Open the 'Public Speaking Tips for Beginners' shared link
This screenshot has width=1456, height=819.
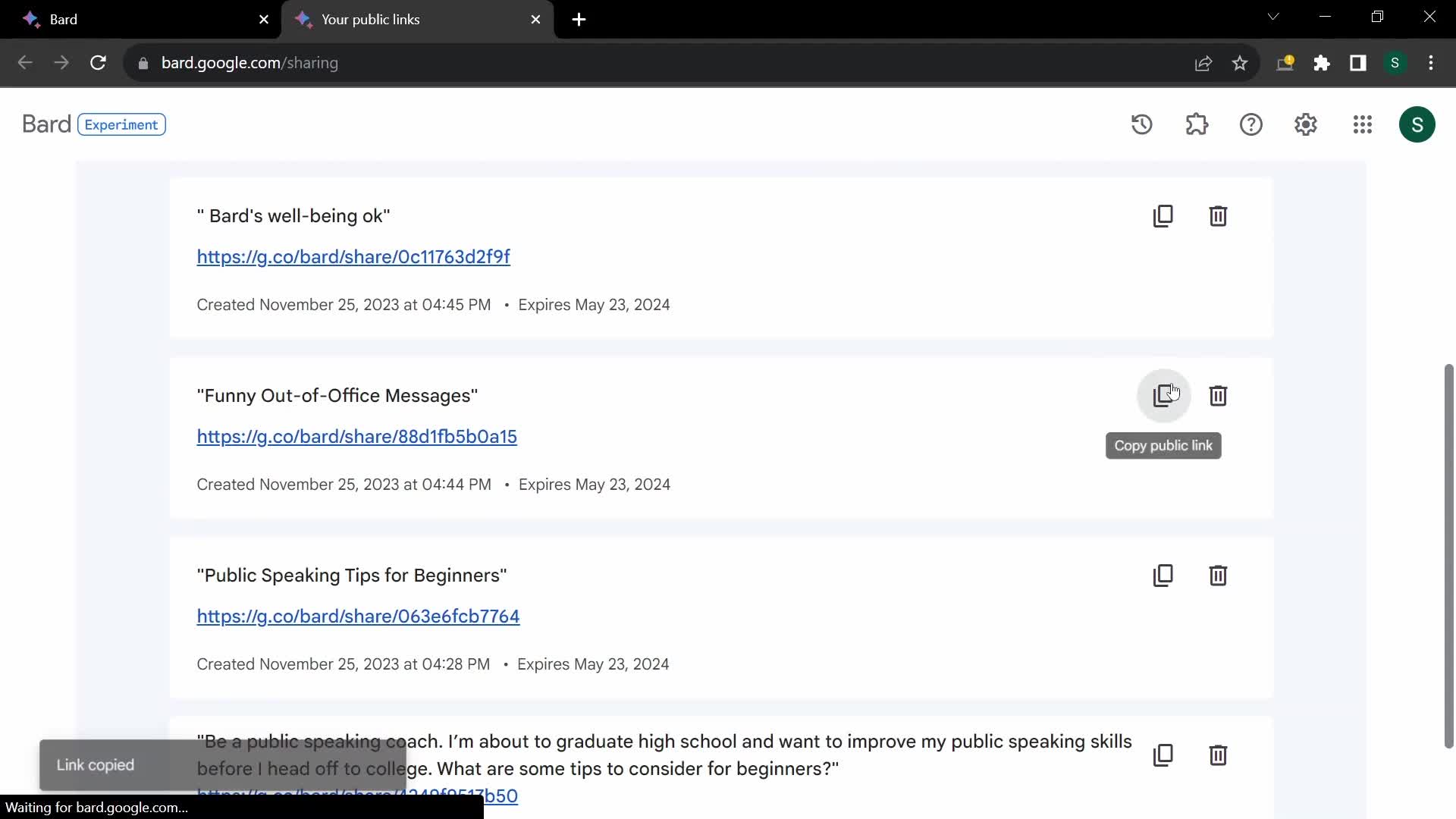point(358,616)
